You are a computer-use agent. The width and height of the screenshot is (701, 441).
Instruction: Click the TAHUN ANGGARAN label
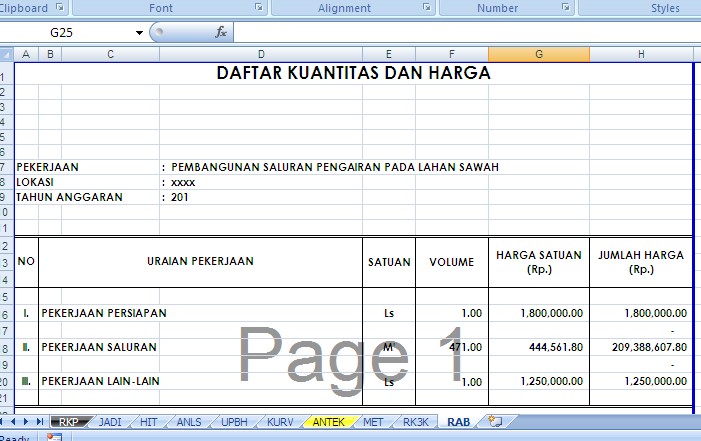(69, 197)
